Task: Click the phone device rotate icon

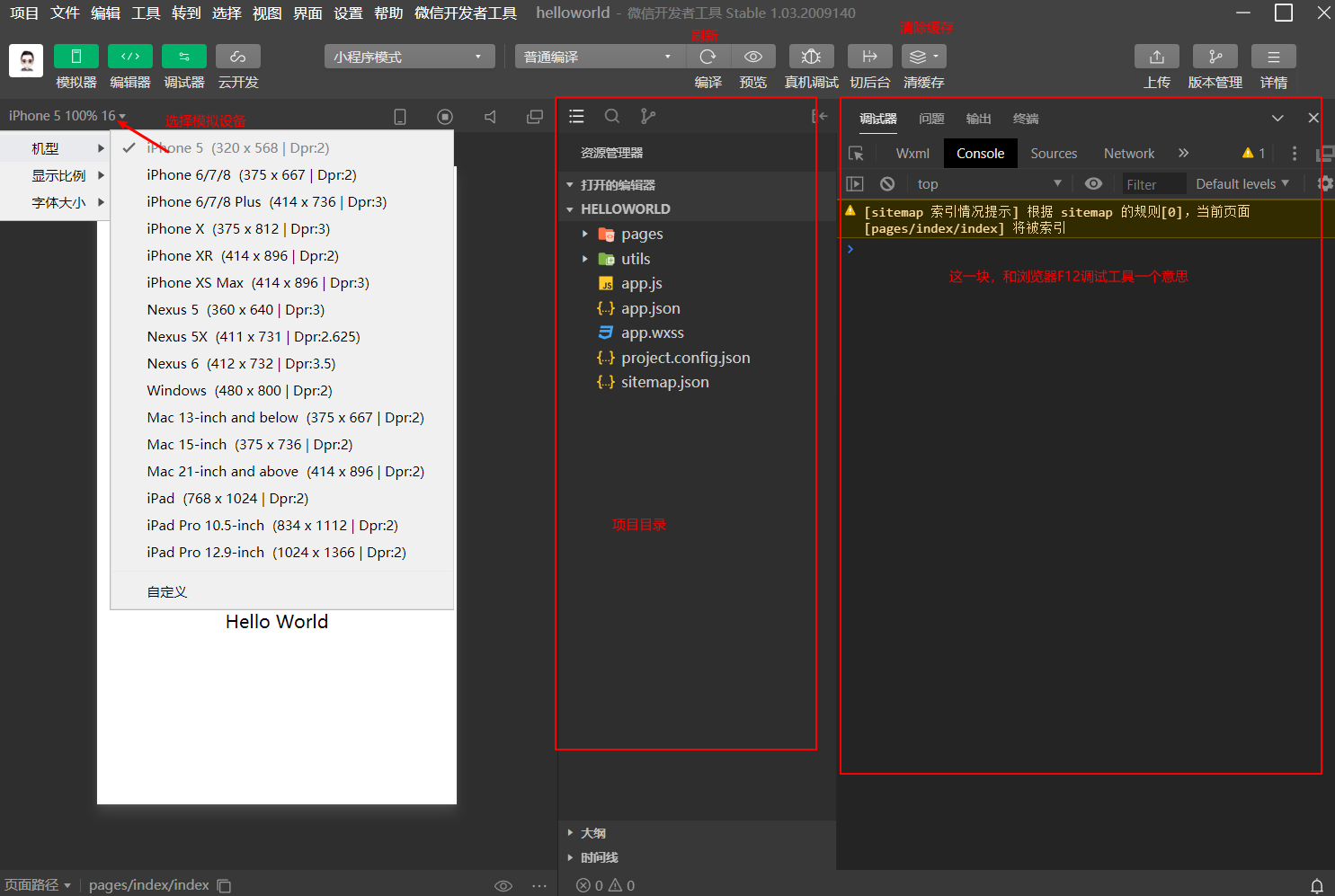Action: pos(400,117)
